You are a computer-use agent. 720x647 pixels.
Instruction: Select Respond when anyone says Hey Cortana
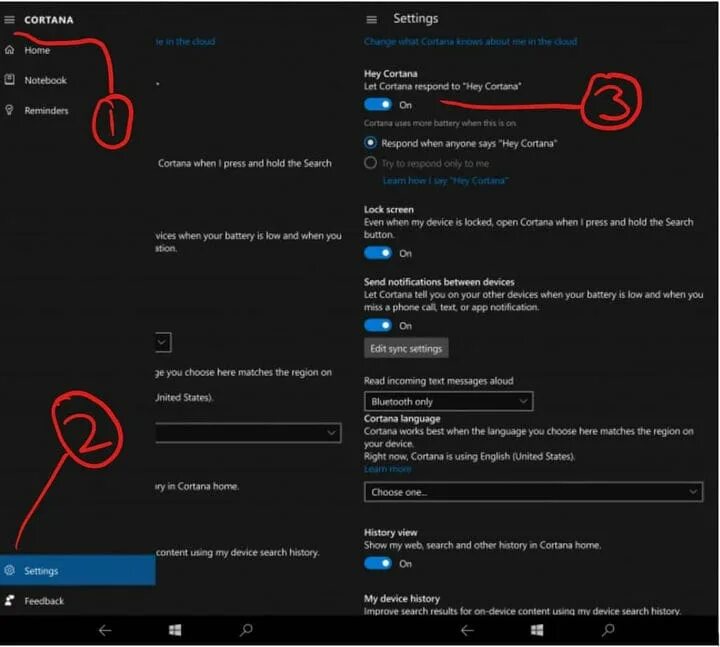pyautogui.click(x=371, y=143)
